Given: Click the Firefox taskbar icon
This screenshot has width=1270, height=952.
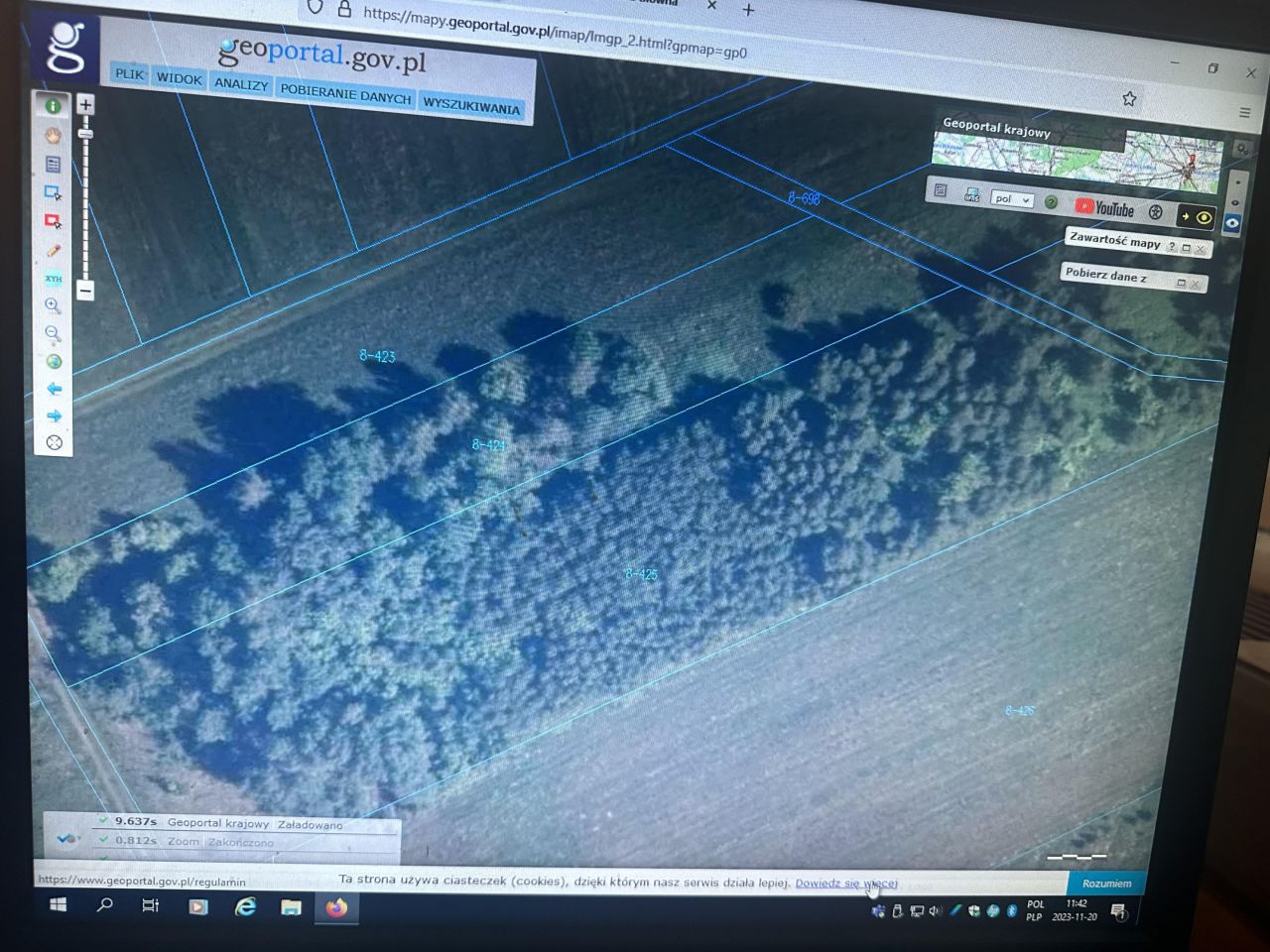Looking at the screenshot, I should pyautogui.click(x=337, y=907).
